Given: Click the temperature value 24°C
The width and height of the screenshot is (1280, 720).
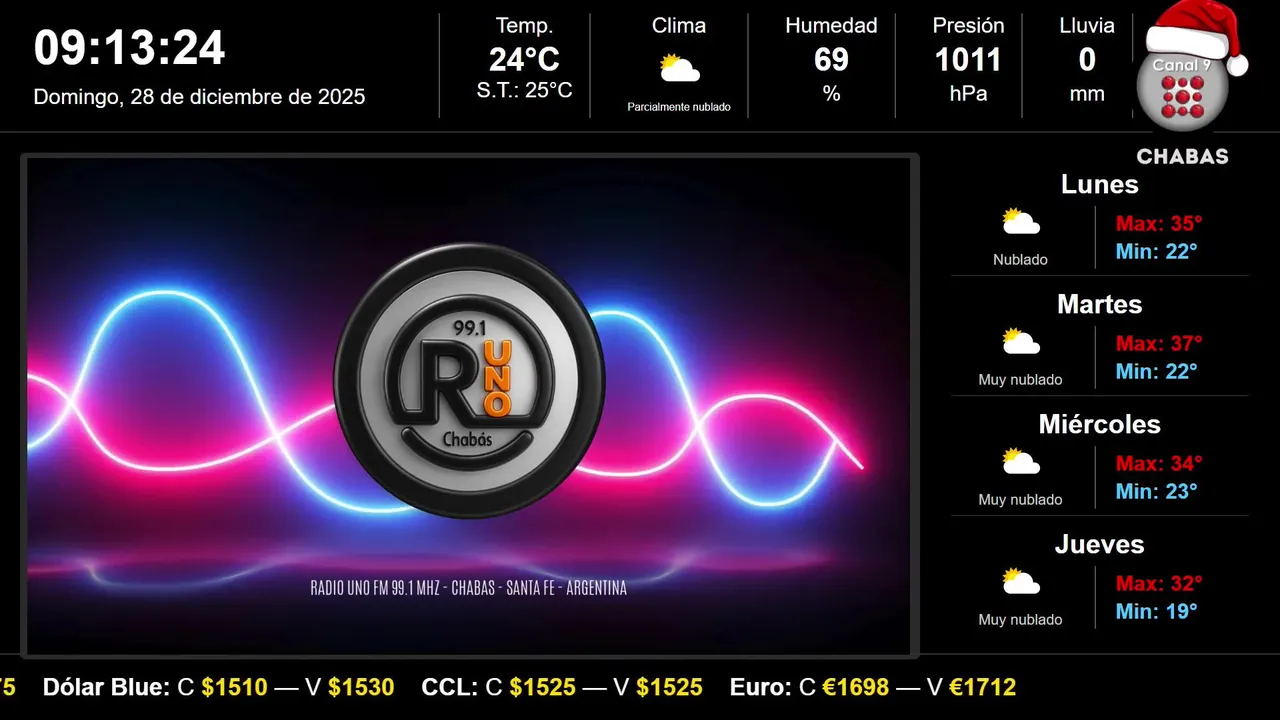Looking at the screenshot, I should (524, 60).
